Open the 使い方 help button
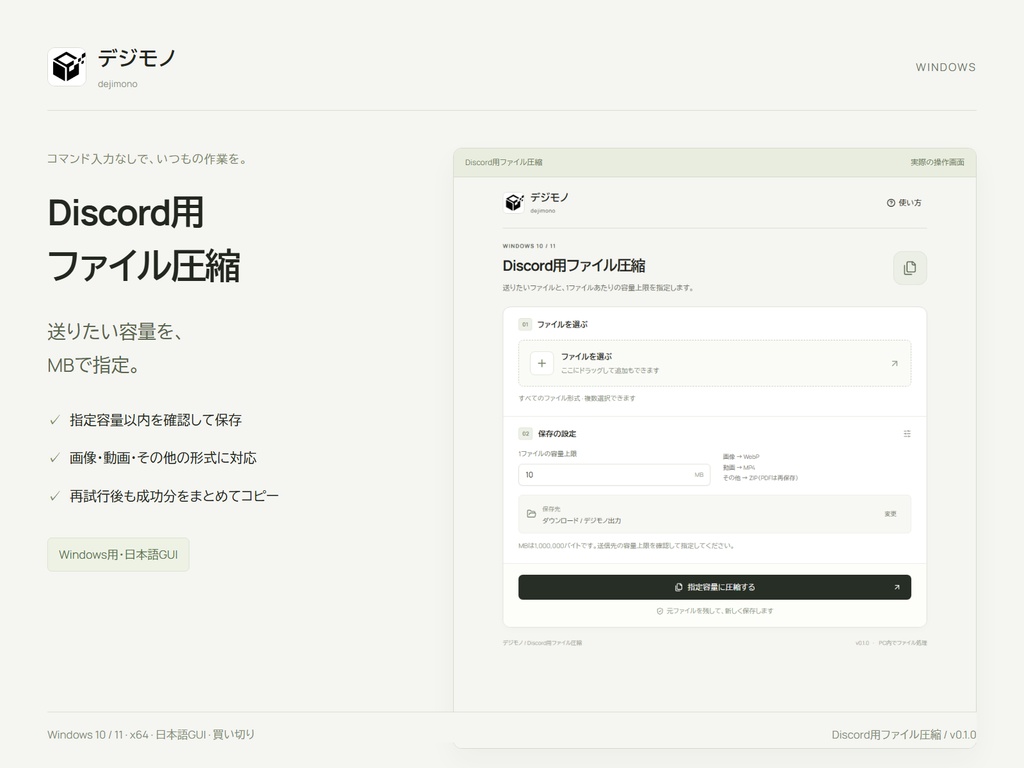1024x768 pixels. tap(904, 203)
